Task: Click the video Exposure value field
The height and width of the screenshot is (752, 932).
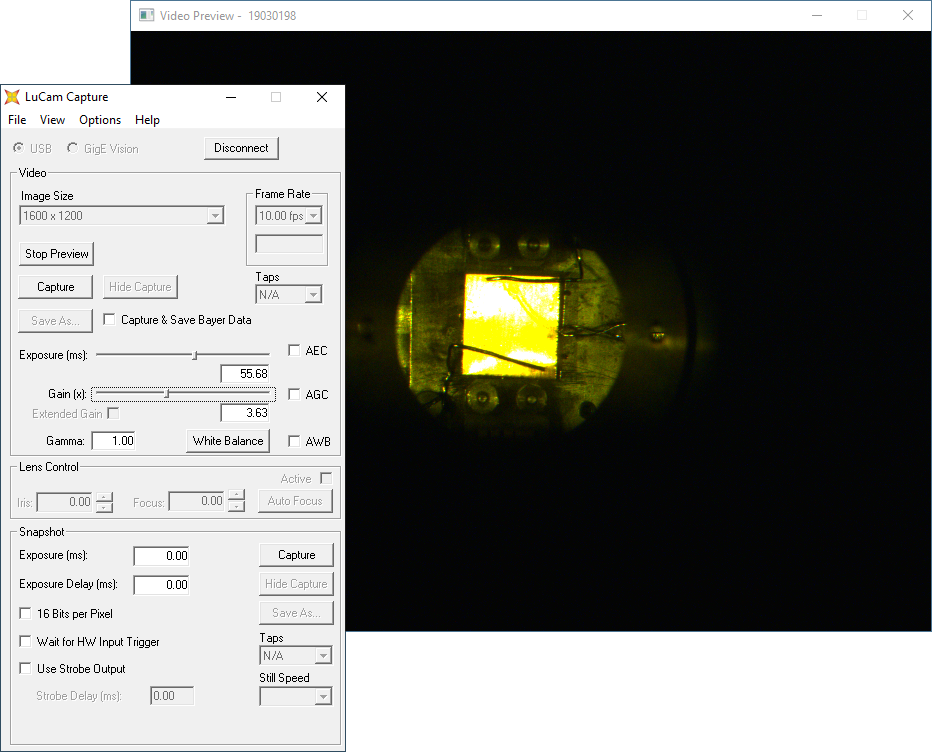Action: click(x=245, y=374)
